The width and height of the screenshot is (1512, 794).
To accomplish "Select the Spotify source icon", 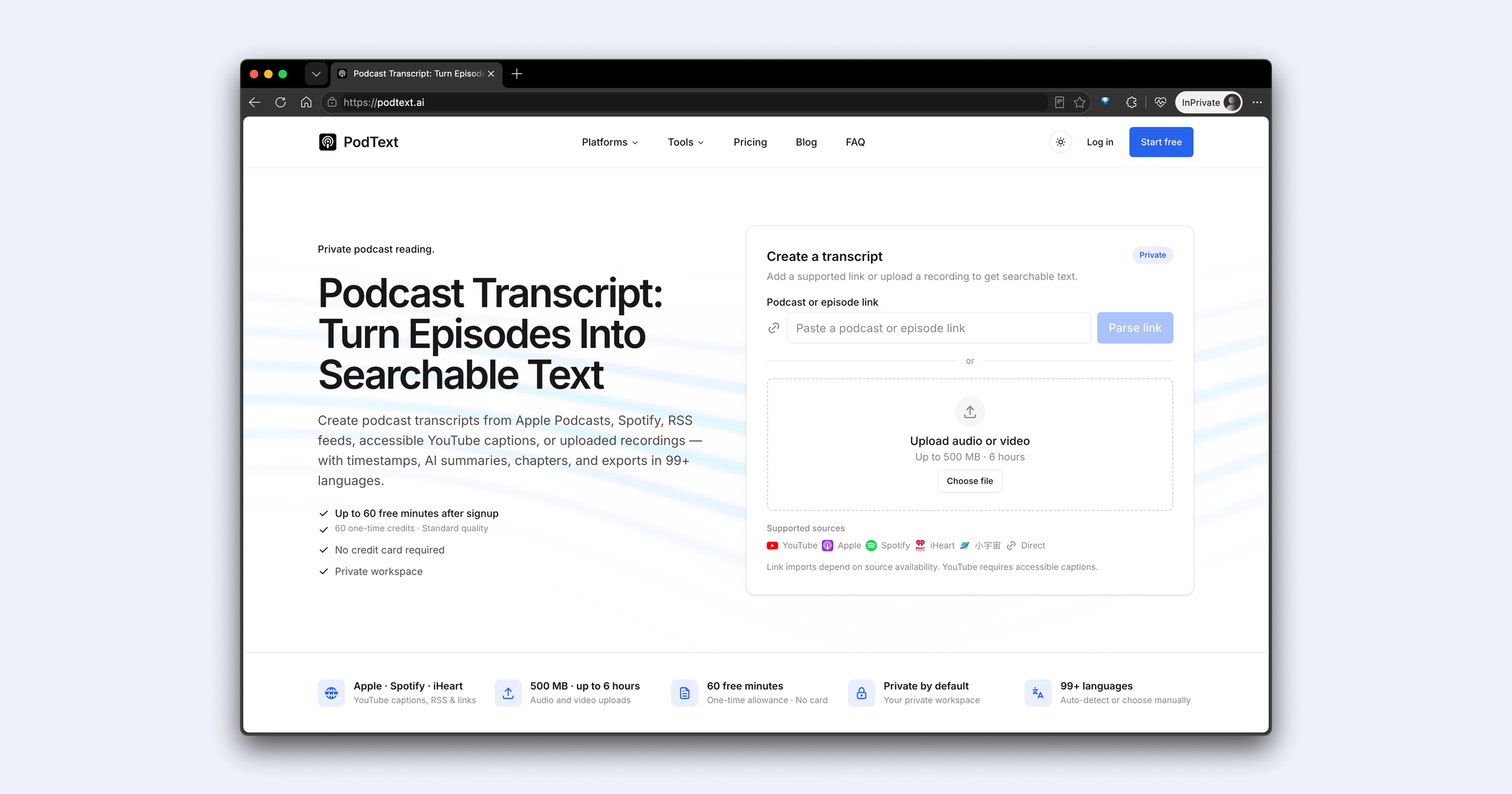I will coord(871,546).
